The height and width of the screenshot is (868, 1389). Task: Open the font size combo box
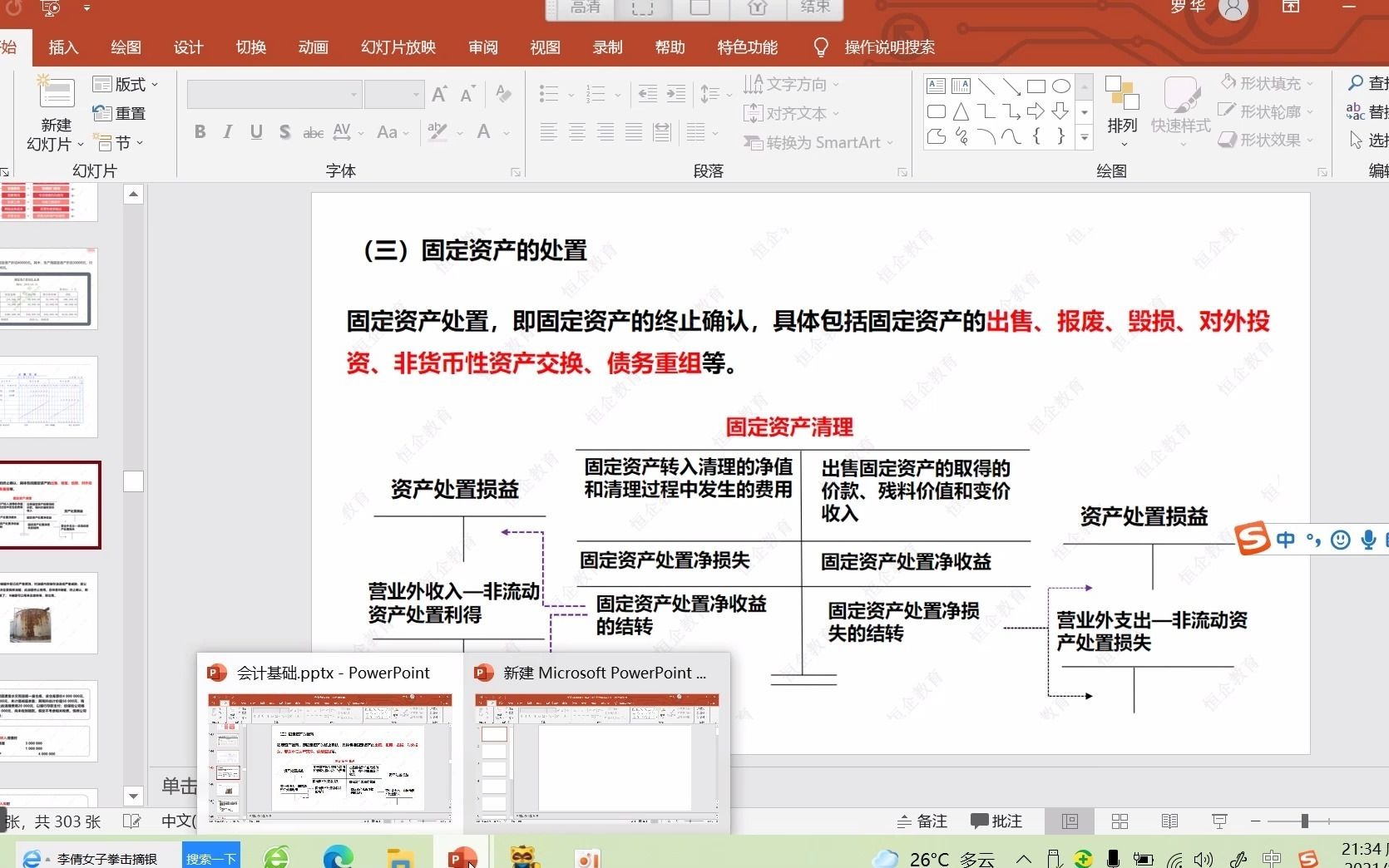tap(394, 95)
